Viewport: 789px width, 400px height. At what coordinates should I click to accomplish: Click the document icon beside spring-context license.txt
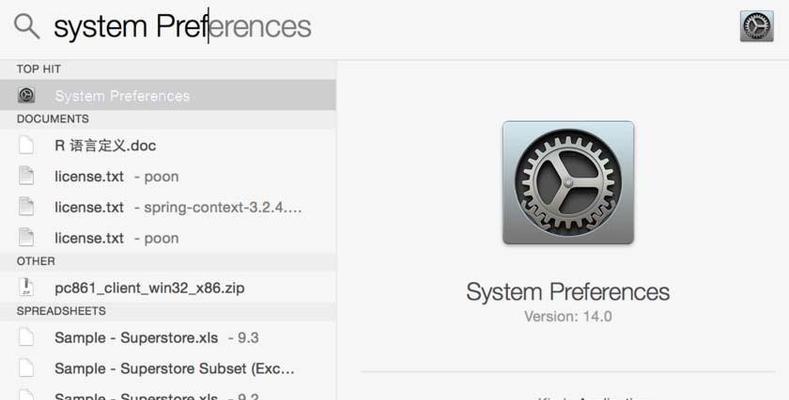26,207
